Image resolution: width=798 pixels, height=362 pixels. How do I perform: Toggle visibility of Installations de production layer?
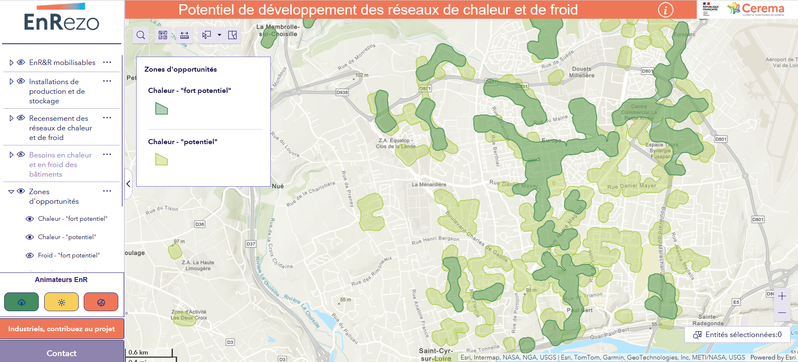[x=21, y=81]
